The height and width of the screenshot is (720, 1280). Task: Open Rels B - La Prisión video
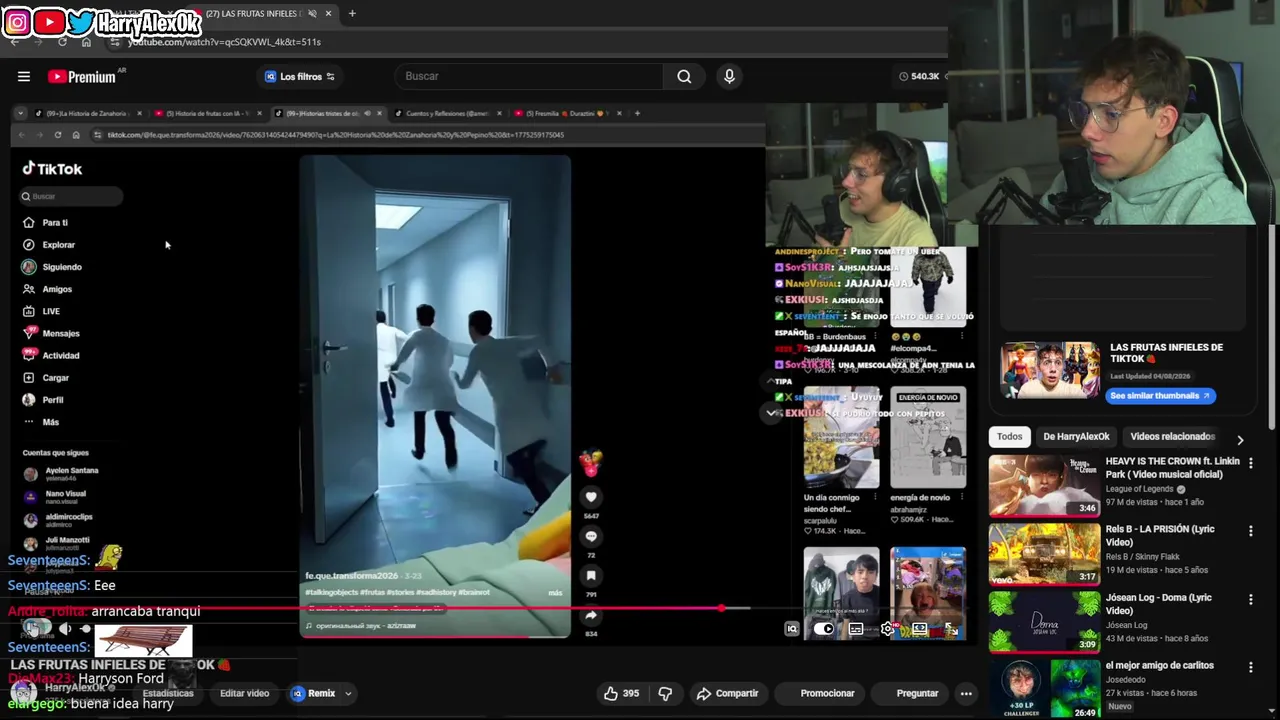click(1044, 553)
